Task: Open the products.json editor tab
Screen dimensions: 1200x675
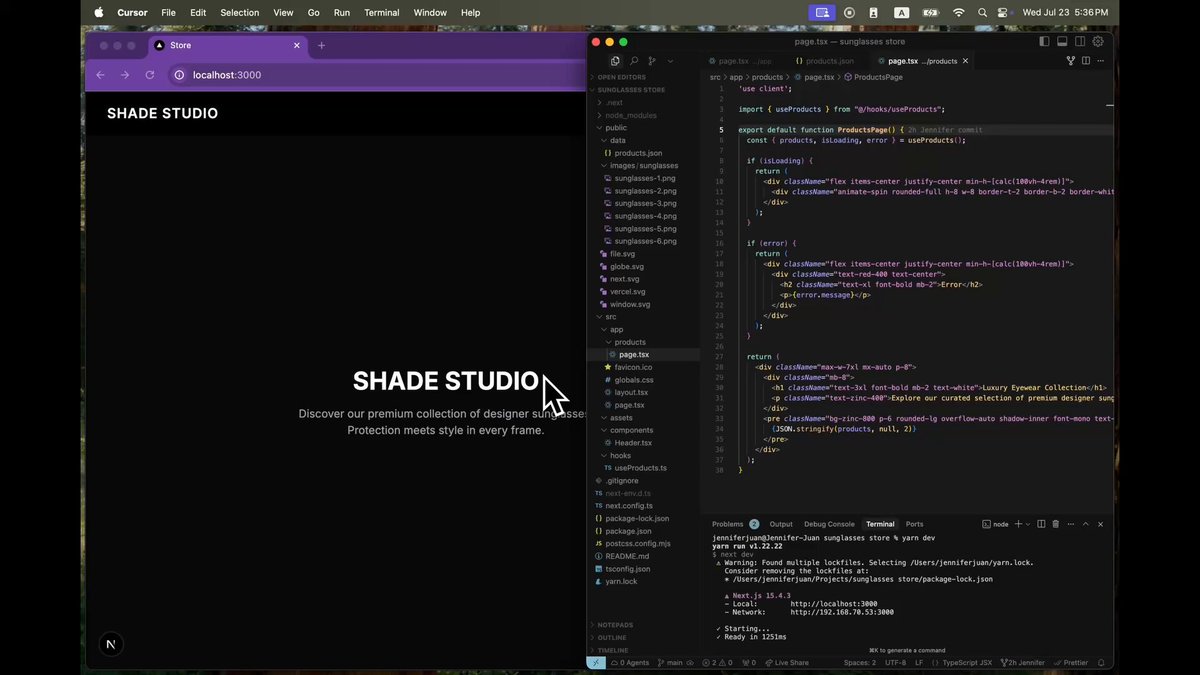Action: [824, 61]
